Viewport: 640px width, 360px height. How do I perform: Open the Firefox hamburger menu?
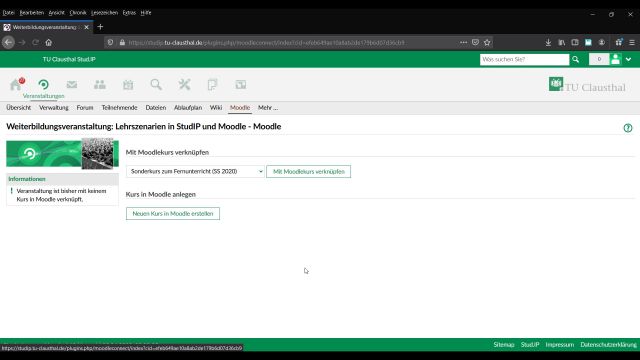coord(632,42)
